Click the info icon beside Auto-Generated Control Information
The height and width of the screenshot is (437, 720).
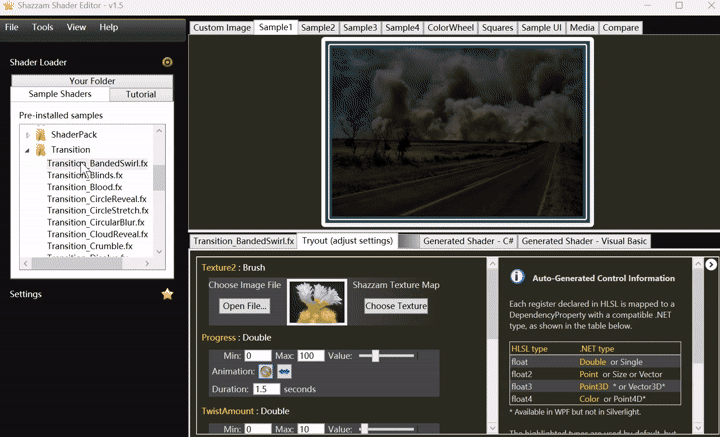pyautogui.click(x=517, y=277)
